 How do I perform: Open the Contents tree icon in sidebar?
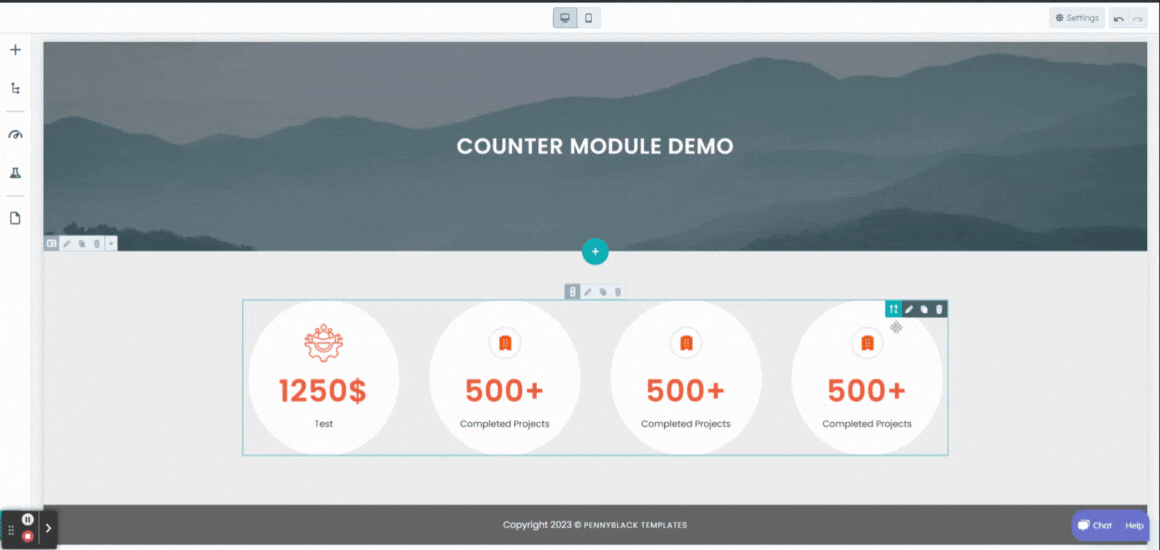[16, 88]
